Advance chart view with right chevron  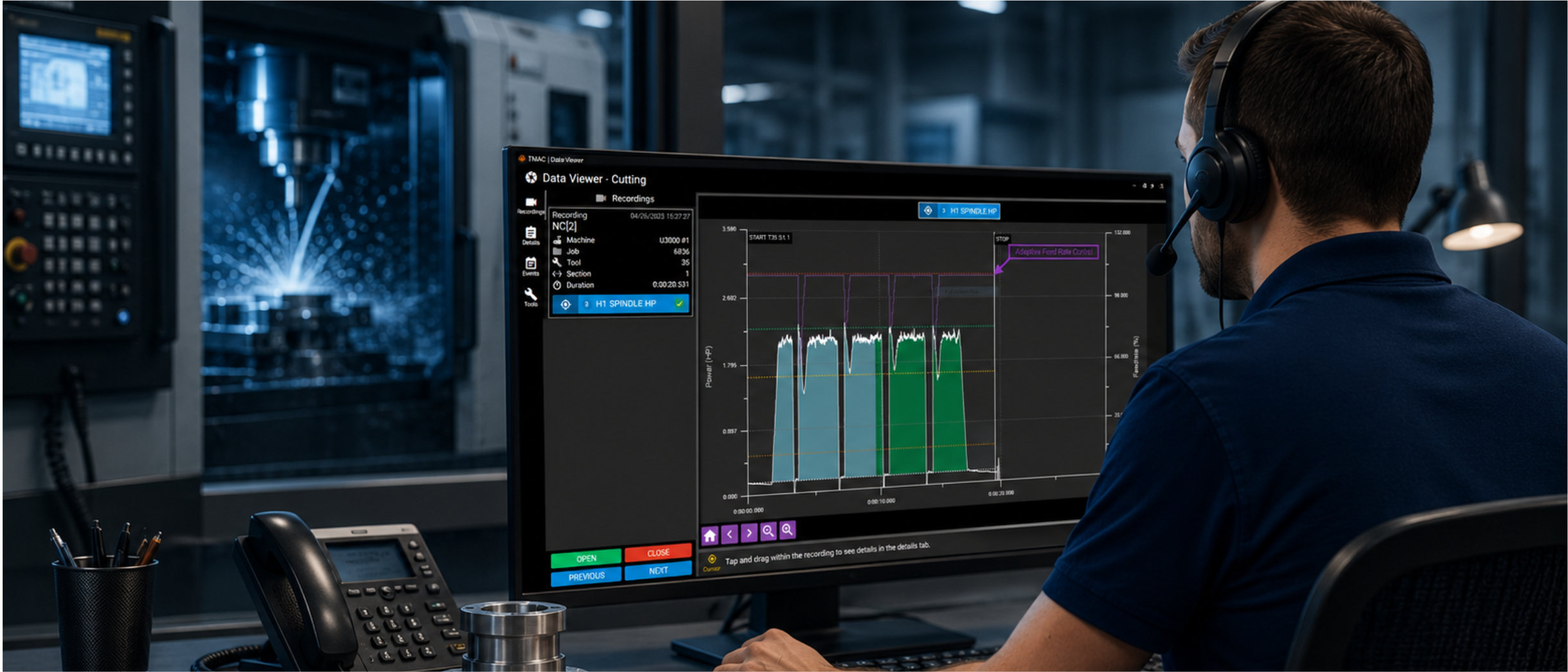749,533
